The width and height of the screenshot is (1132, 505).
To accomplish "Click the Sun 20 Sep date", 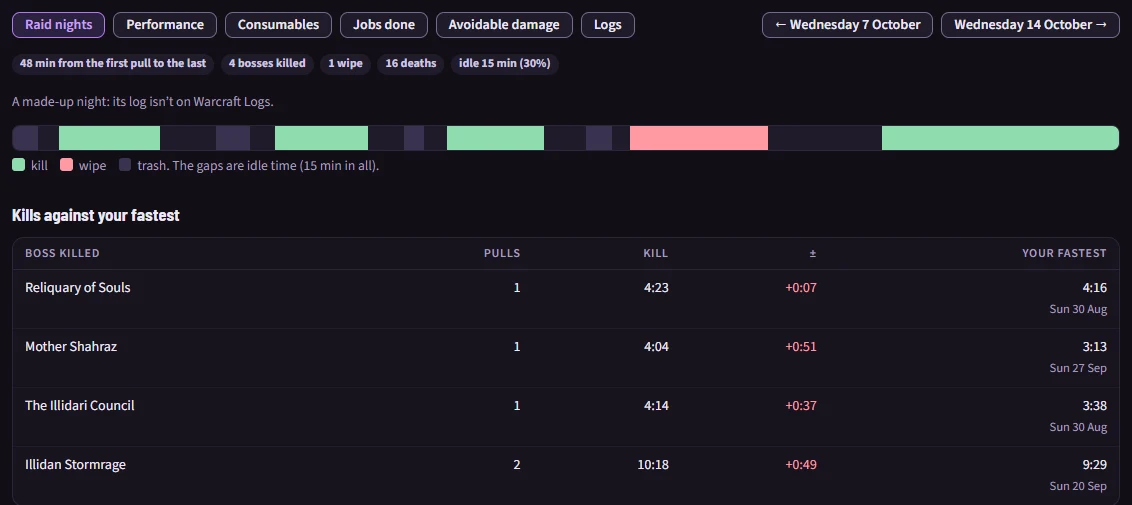I will (x=1078, y=486).
